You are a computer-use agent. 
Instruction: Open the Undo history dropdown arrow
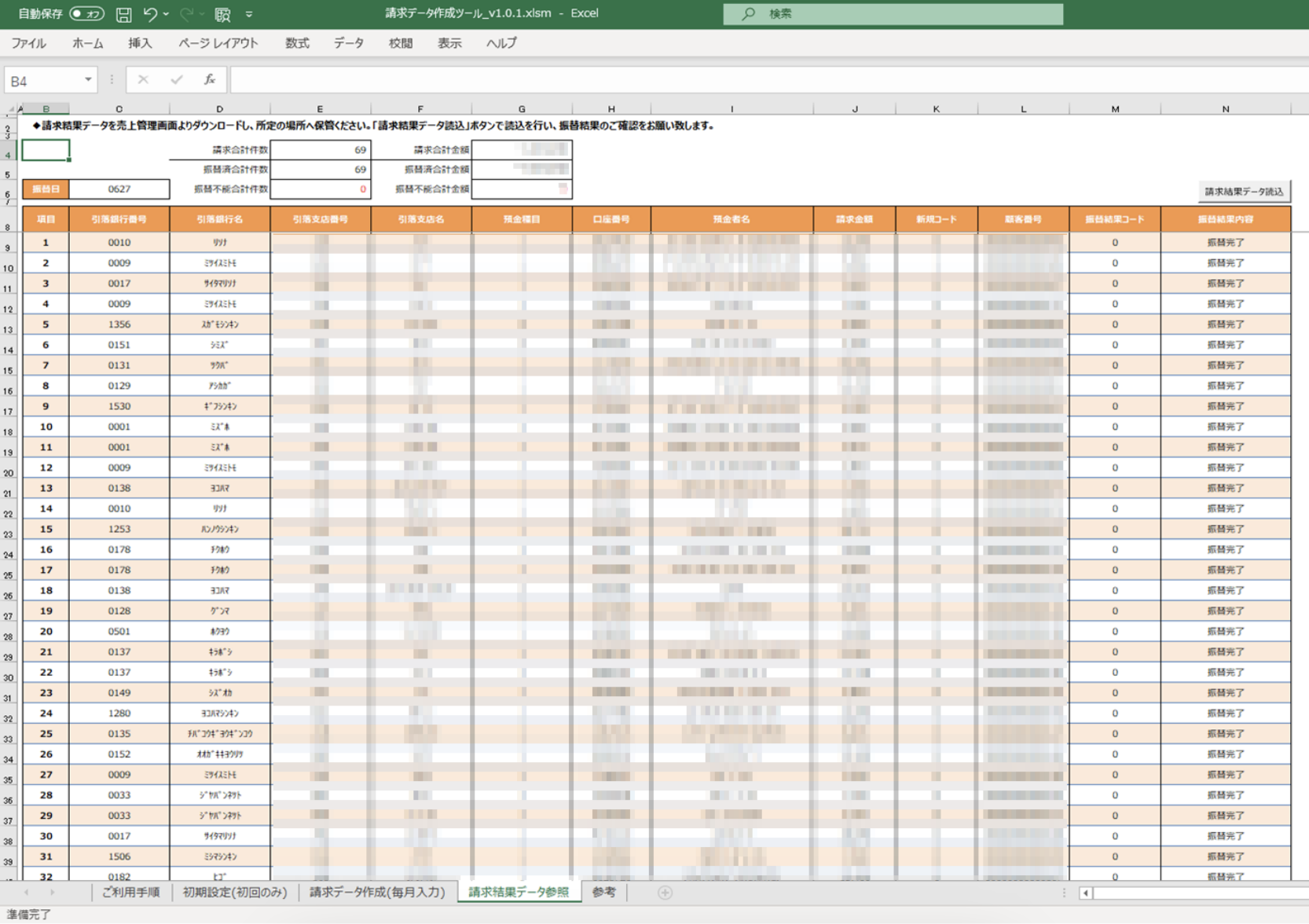click(166, 14)
